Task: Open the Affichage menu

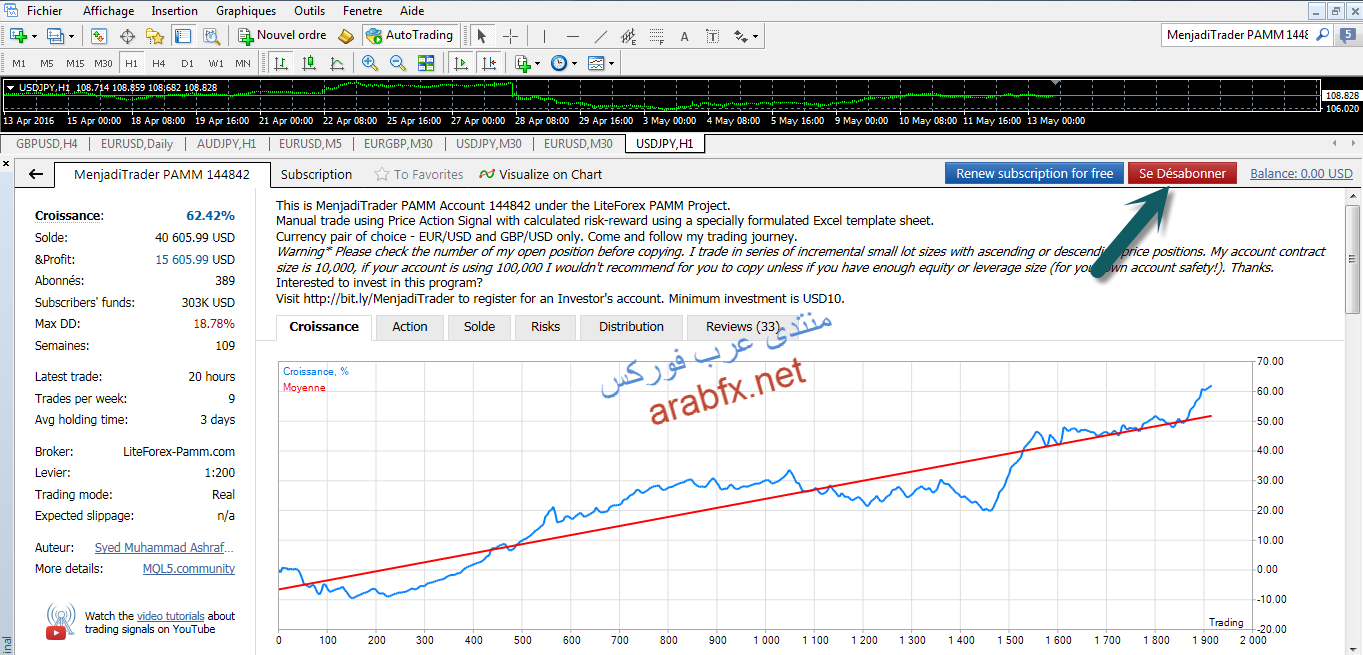Action: (x=108, y=11)
